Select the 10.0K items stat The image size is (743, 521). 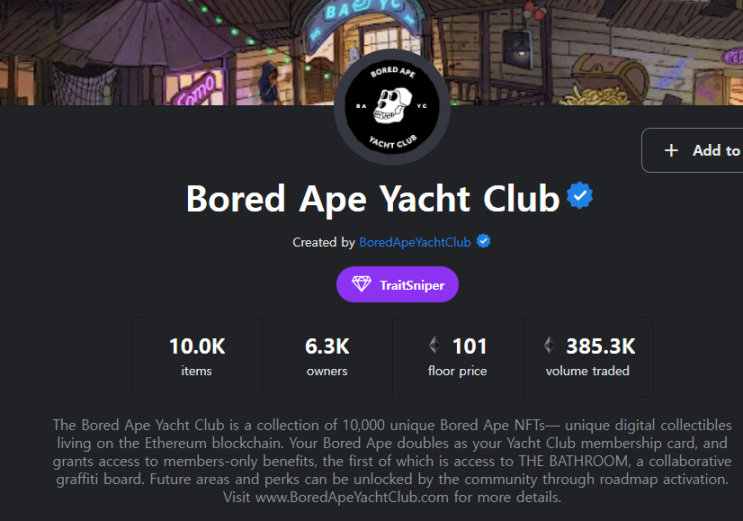pyautogui.click(x=197, y=357)
